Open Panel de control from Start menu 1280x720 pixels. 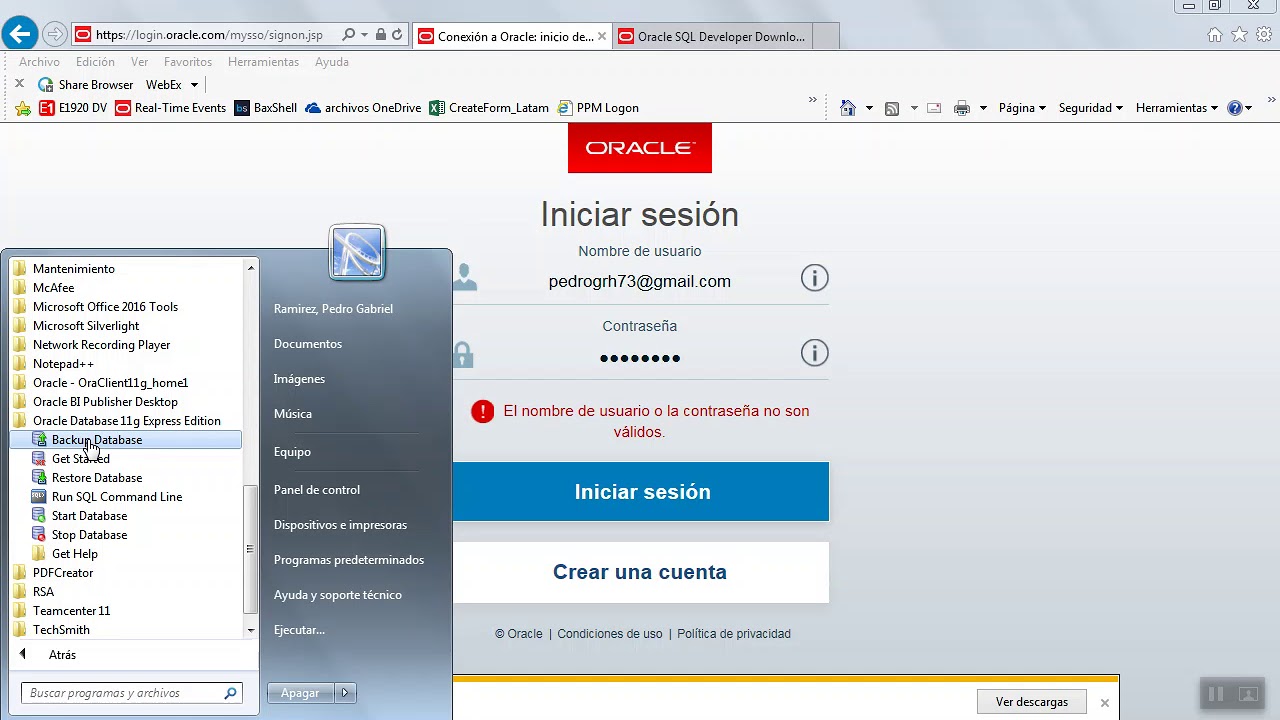point(317,490)
